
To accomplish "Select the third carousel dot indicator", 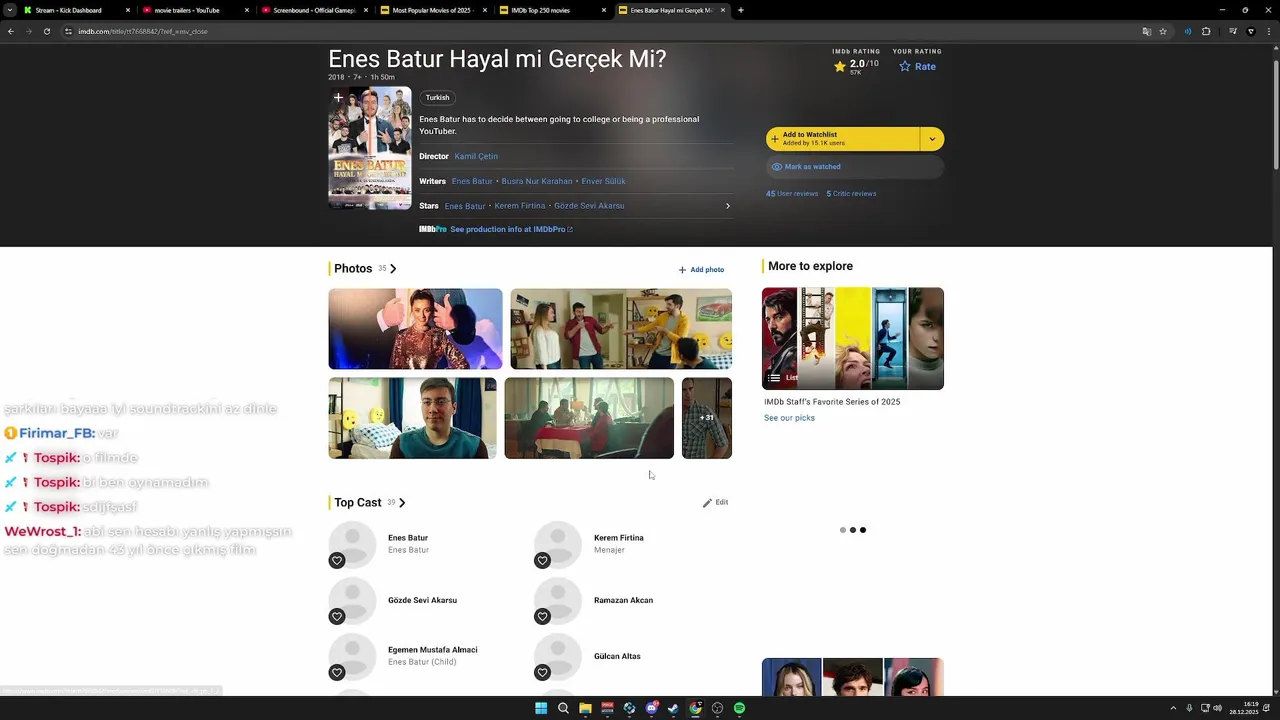I will (863, 530).
